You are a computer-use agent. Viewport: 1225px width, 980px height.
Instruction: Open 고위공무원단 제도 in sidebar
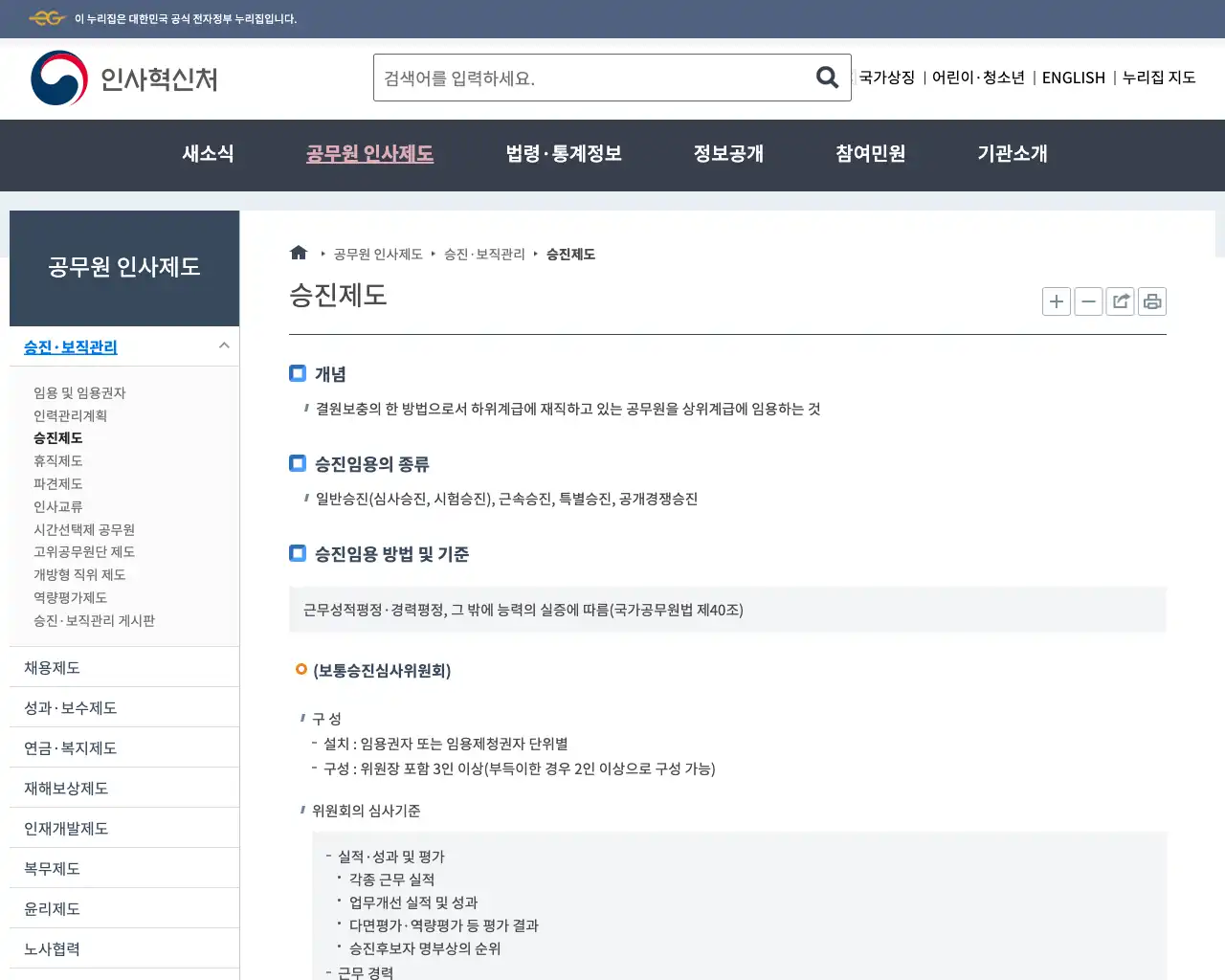point(84,551)
